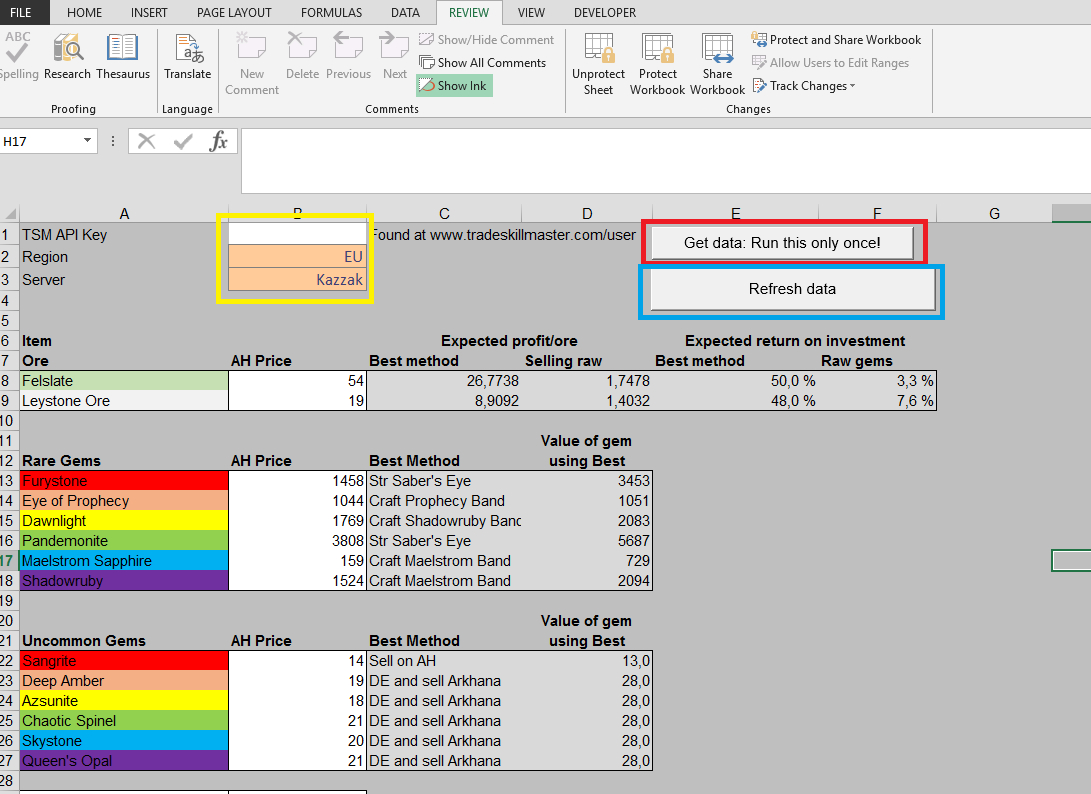Click Get data: Run this only once!
This screenshot has height=794, width=1091.
[x=781, y=243]
